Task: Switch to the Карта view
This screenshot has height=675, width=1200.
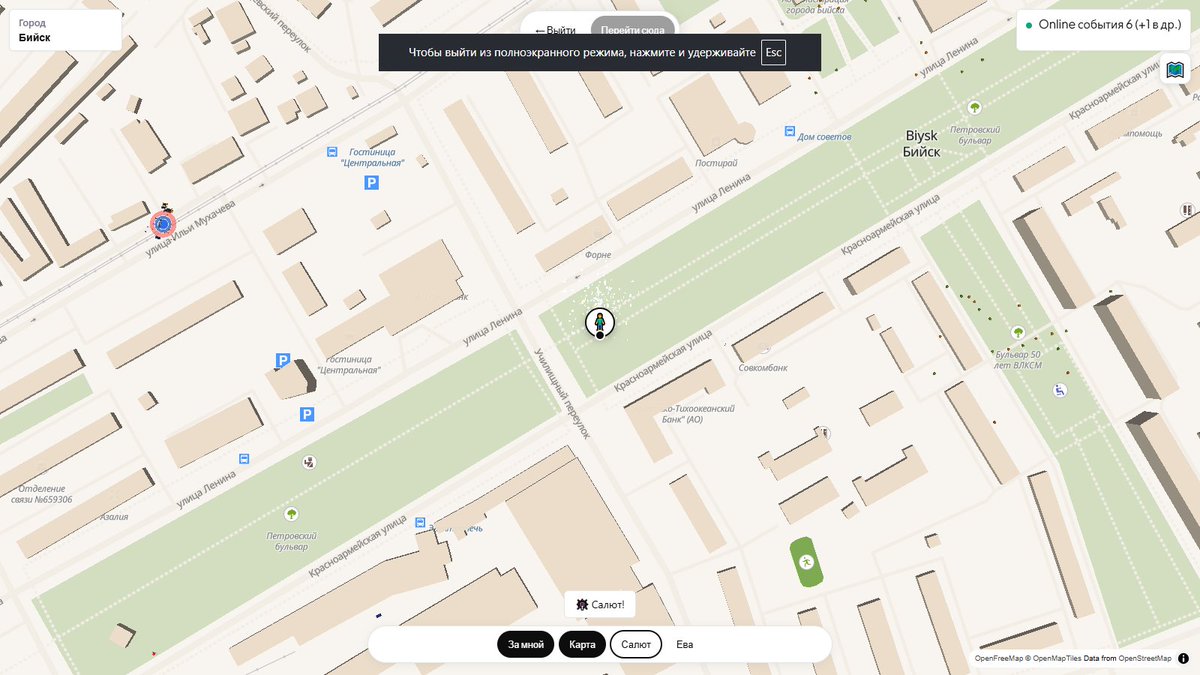Action: point(582,645)
